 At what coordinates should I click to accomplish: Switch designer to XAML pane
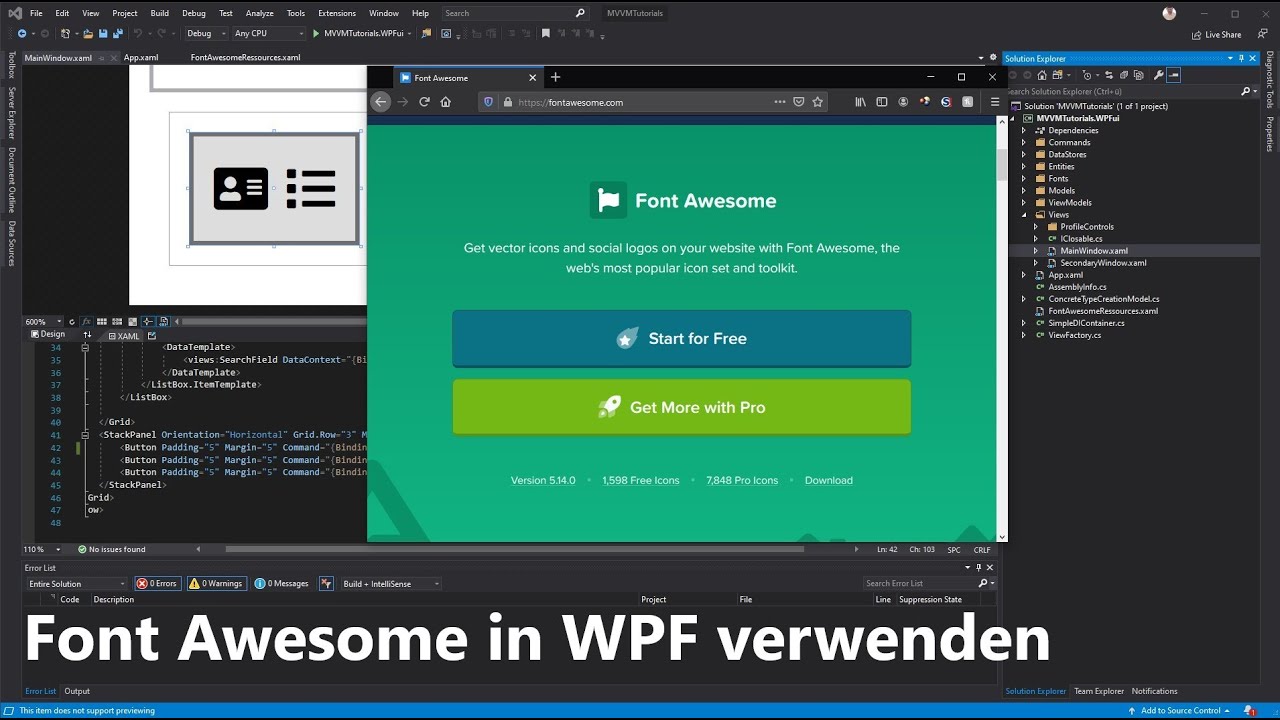coord(124,336)
